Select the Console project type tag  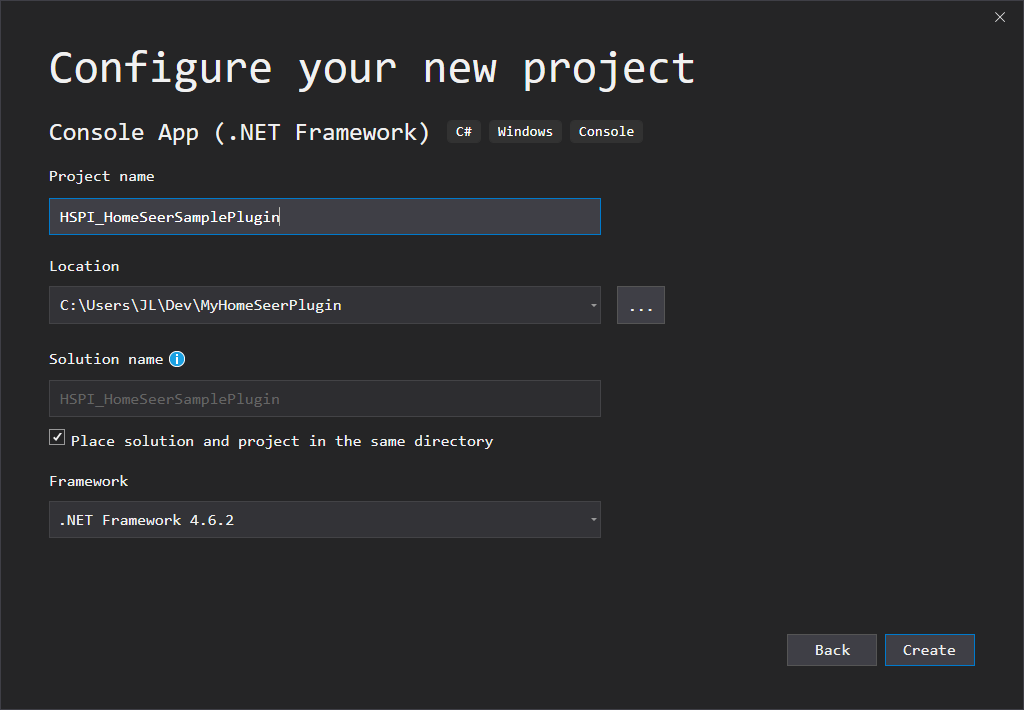point(606,131)
